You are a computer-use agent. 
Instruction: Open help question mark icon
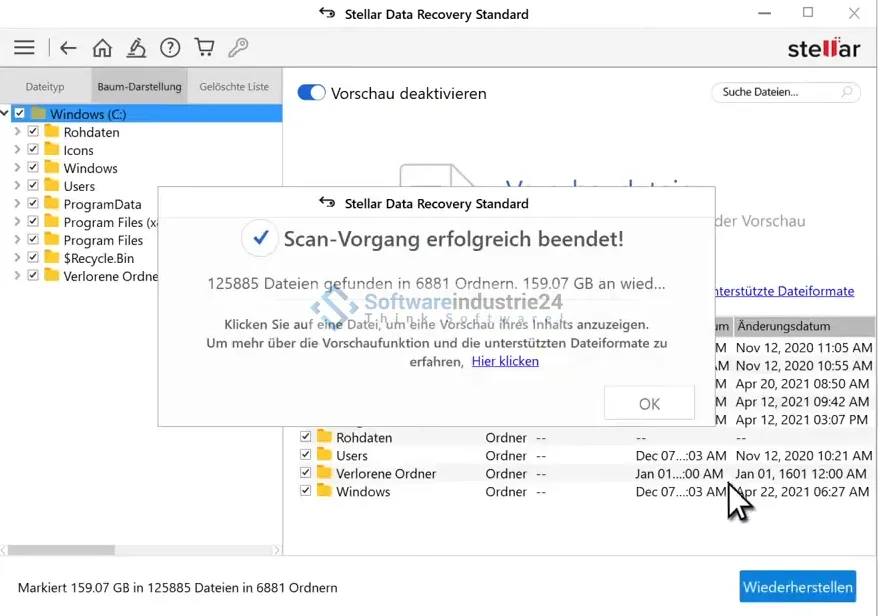pos(170,48)
